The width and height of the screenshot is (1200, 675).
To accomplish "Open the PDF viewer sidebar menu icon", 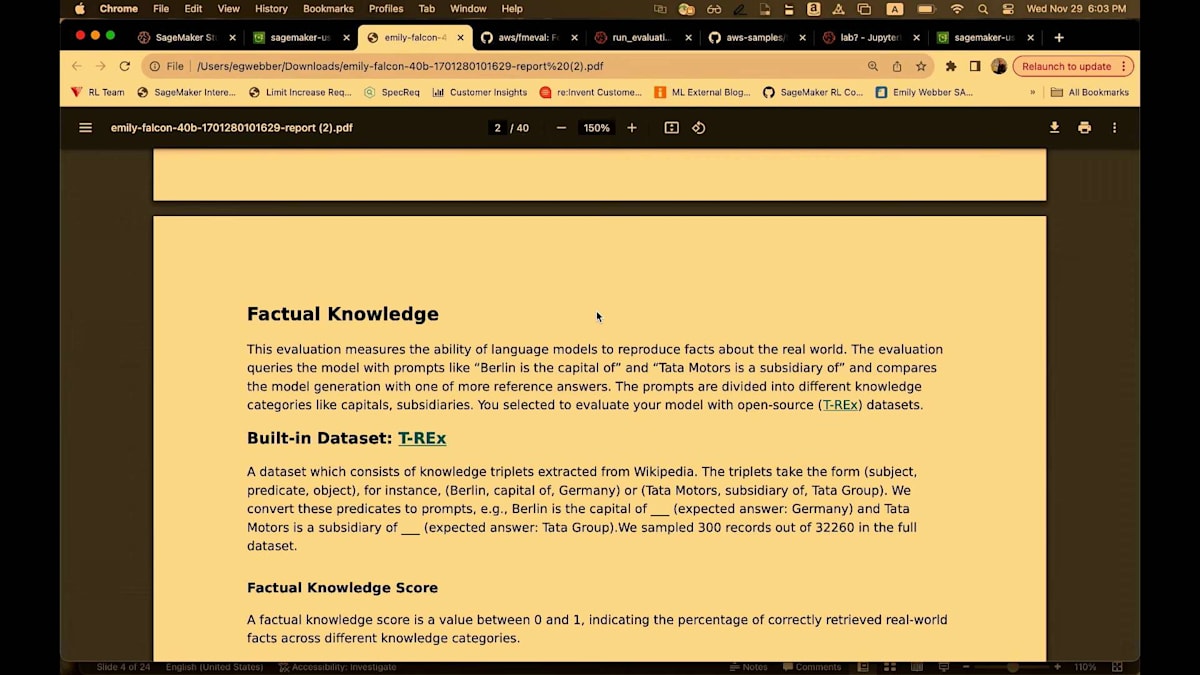I will [x=85, y=128].
